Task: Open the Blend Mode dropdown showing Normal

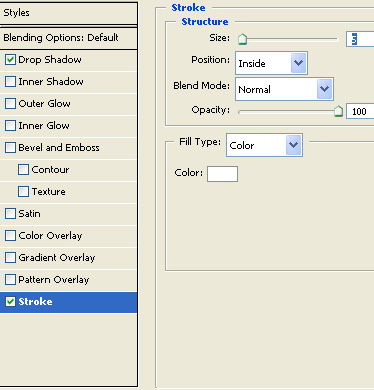Action: coord(284,89)
